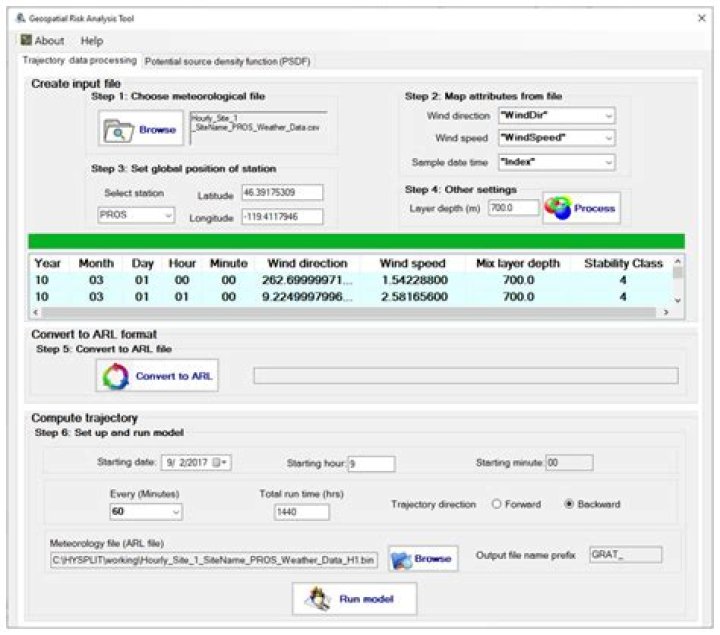
Task: Click the About menu icon
Action: 26,41
